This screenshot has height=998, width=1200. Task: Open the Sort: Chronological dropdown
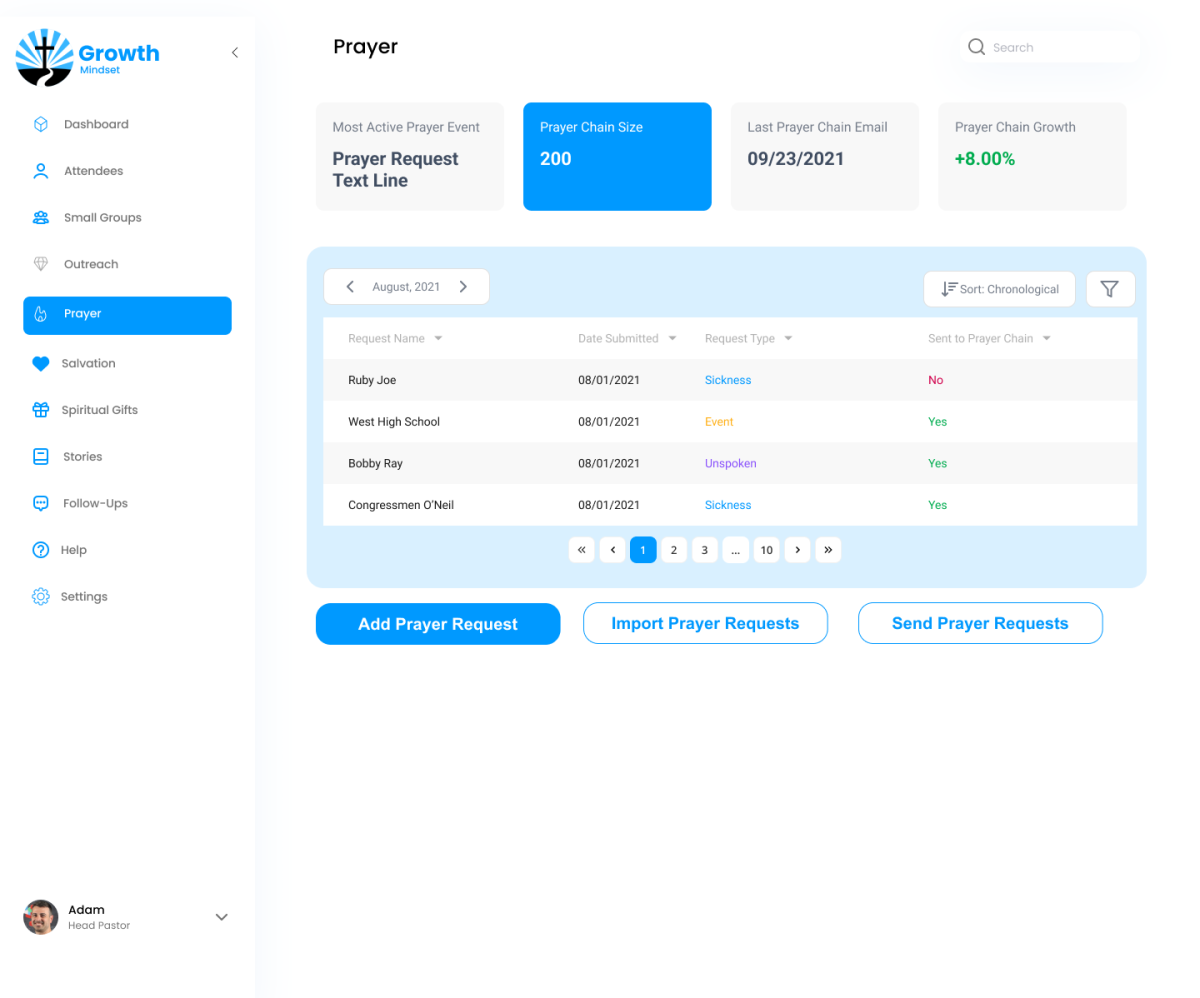pos(999,289)
